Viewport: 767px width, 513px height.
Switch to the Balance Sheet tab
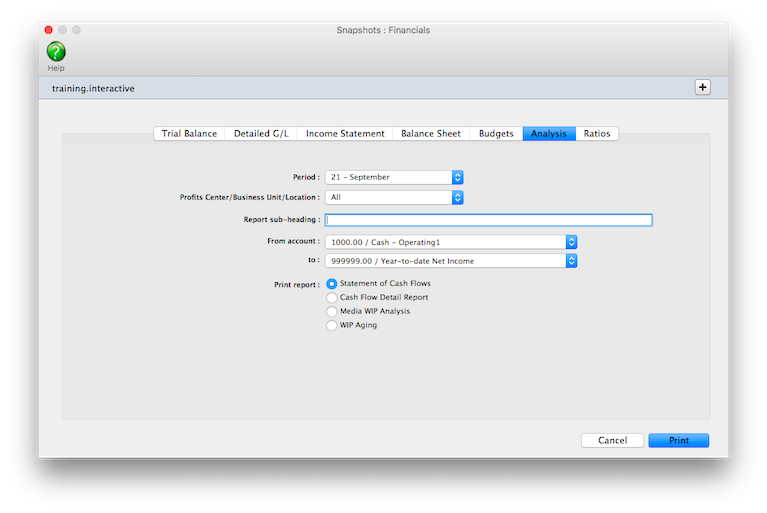431,134
